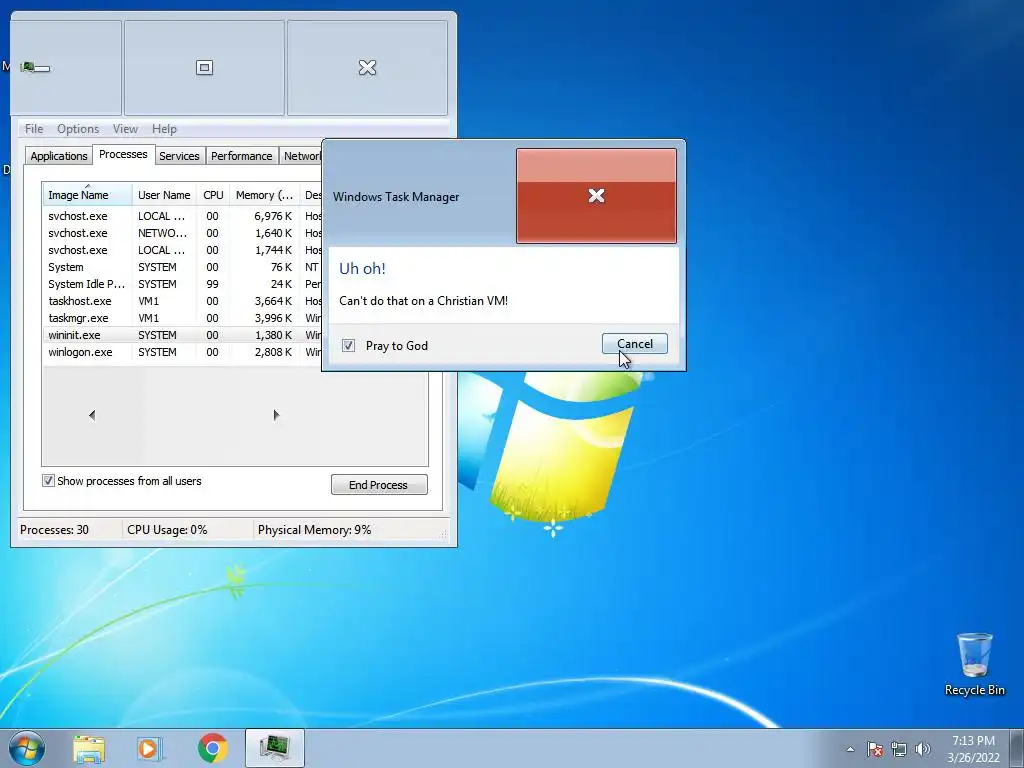1024x768 pixels.
Task: Select svchost.exe row owned by NETWO...
Action: coord(182,233)
